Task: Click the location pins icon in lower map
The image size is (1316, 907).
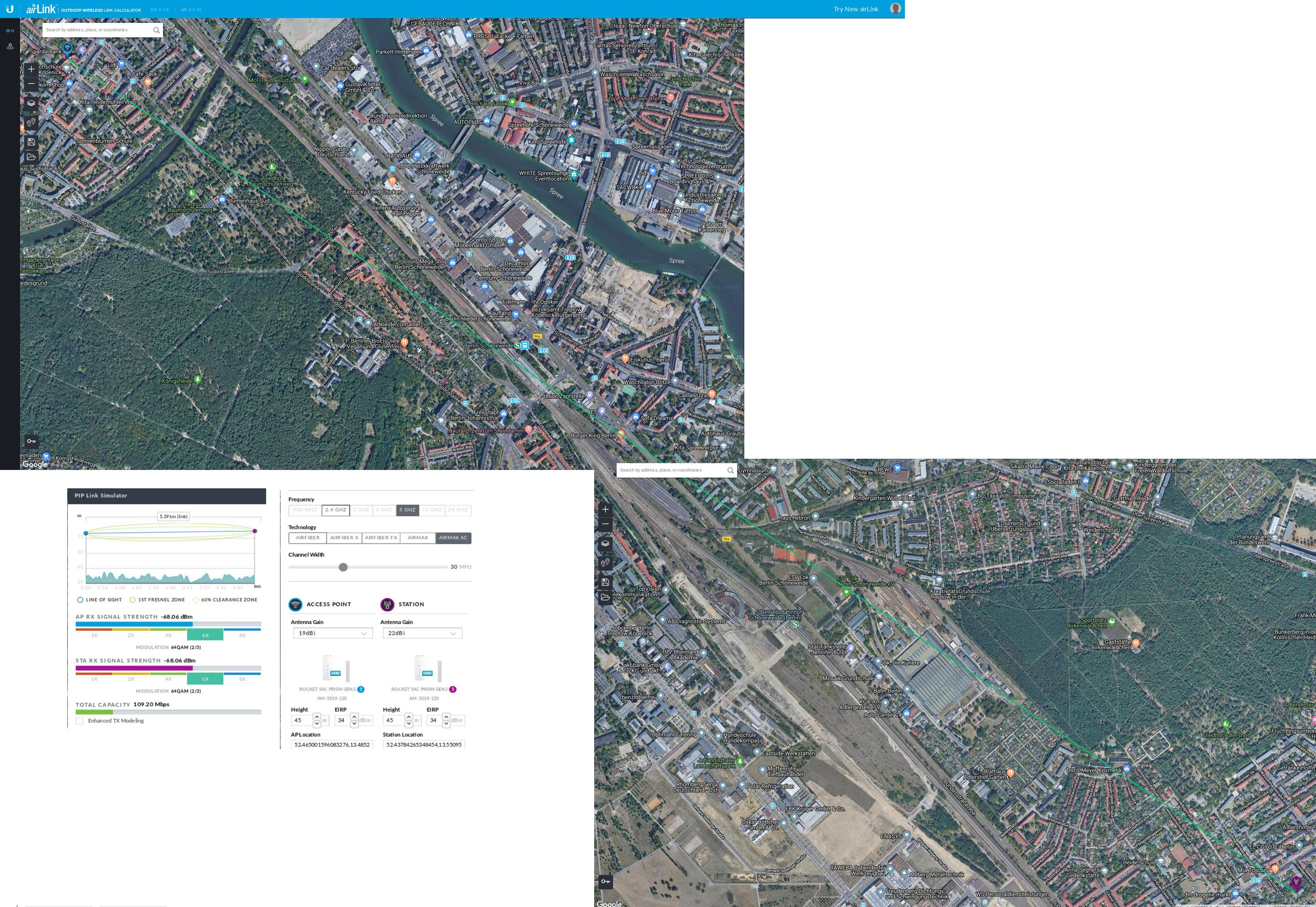Action: tap(605, 563)
